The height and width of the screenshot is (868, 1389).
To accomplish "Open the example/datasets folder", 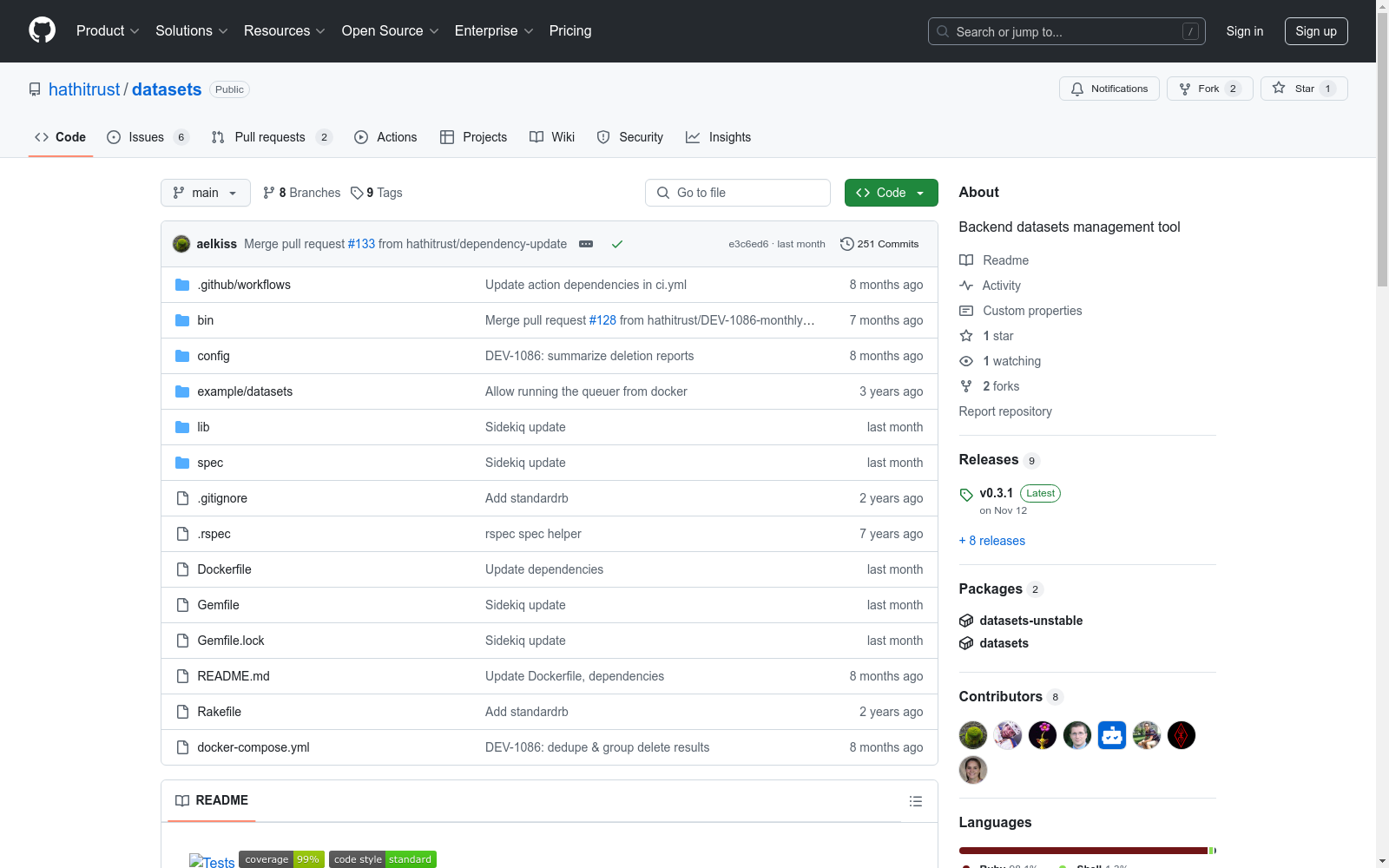I will point(245,391).
